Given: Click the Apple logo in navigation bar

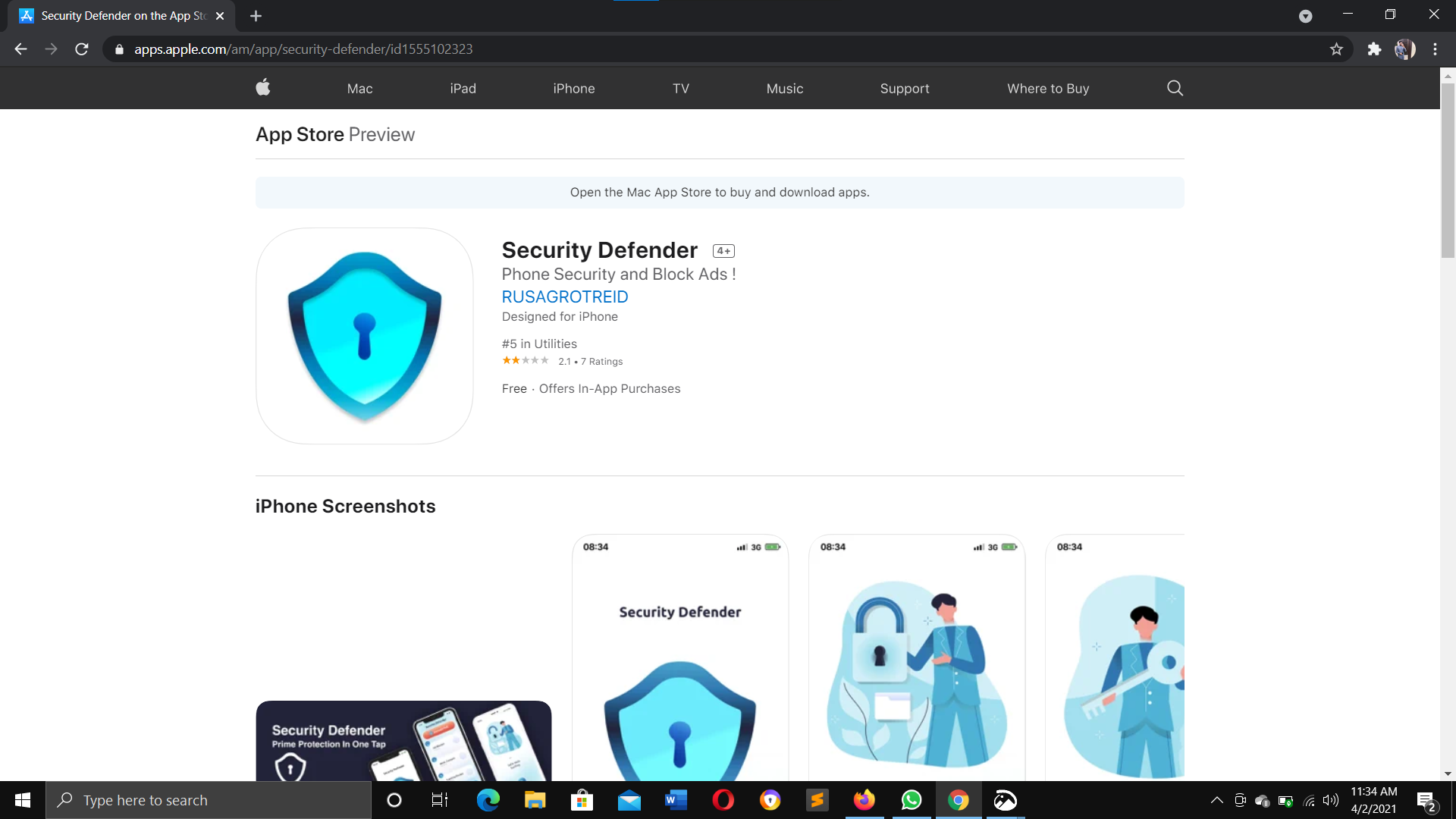Looking at the screenshot, I should tap(263, 88).
